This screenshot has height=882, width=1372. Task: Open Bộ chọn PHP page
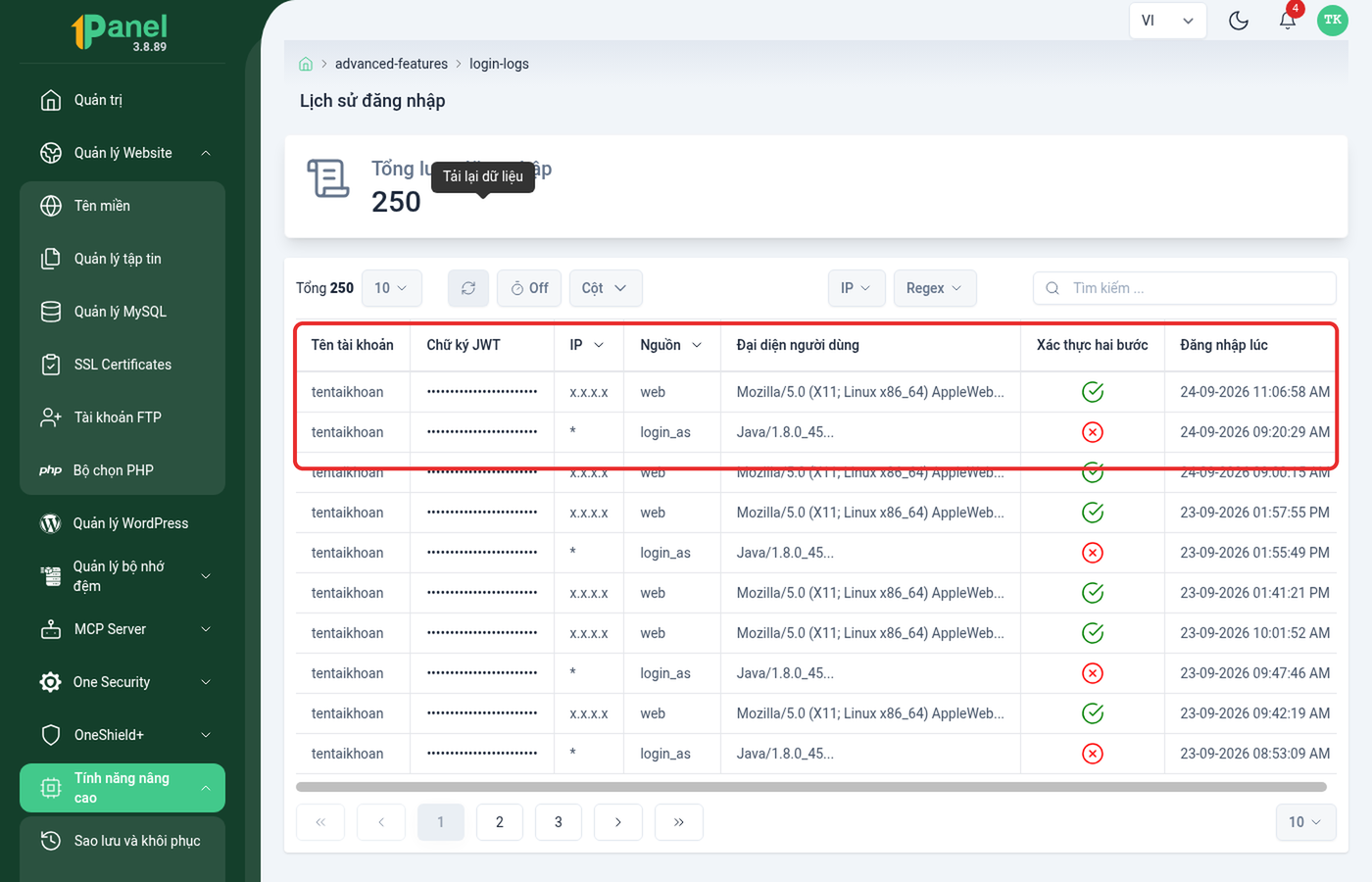(122, 470)
